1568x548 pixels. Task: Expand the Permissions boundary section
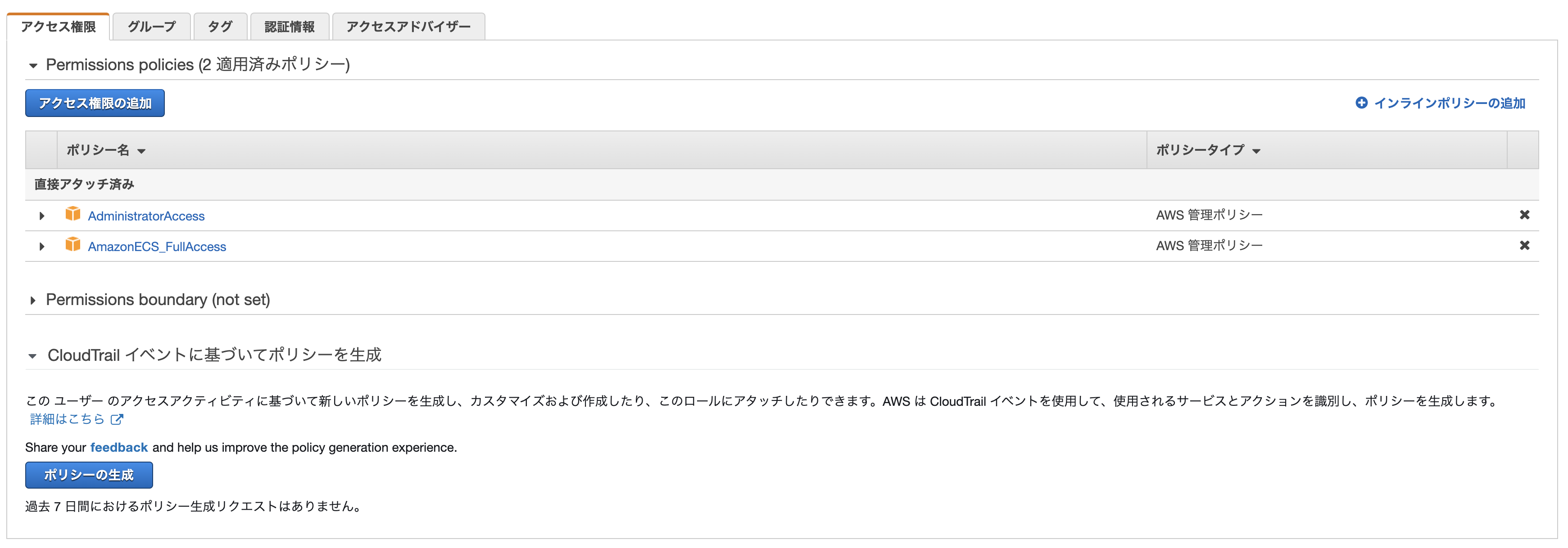click(x=33, y=300)
